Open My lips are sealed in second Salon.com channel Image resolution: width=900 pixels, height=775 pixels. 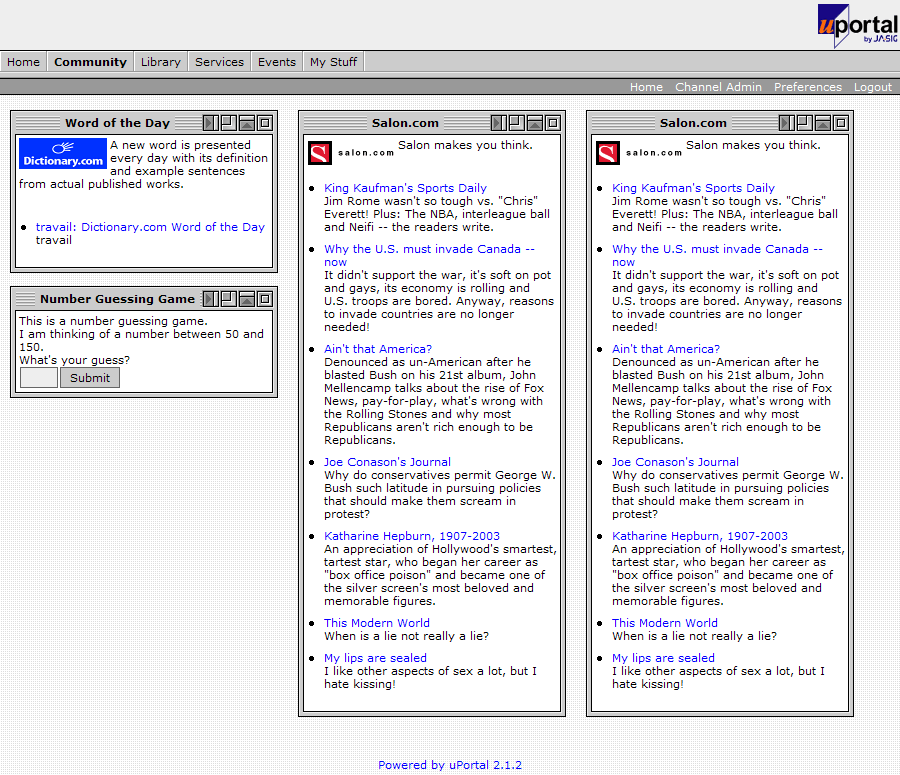(664, 658)
